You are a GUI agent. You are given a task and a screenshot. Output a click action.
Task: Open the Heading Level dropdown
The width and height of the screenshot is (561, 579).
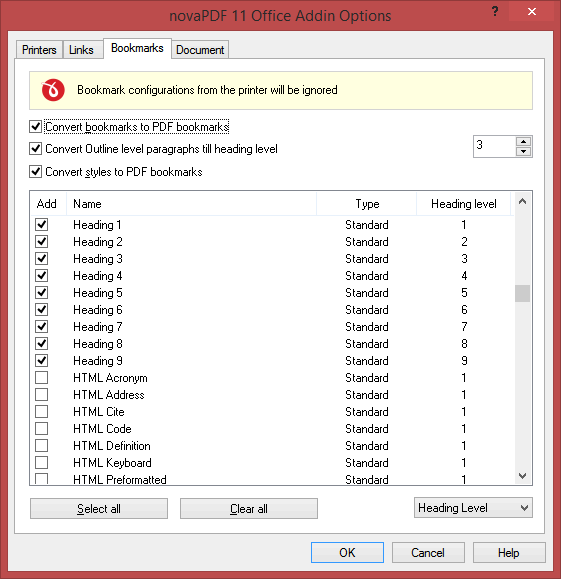[x=473, y=508]
